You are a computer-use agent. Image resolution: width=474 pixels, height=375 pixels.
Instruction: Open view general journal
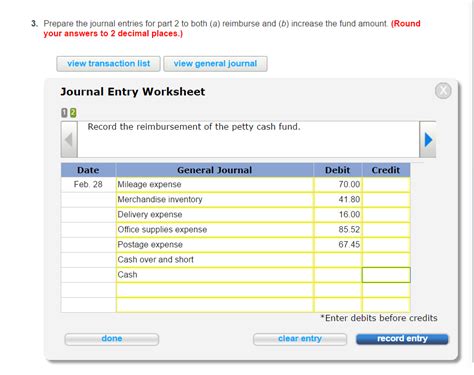pos(215,64)
